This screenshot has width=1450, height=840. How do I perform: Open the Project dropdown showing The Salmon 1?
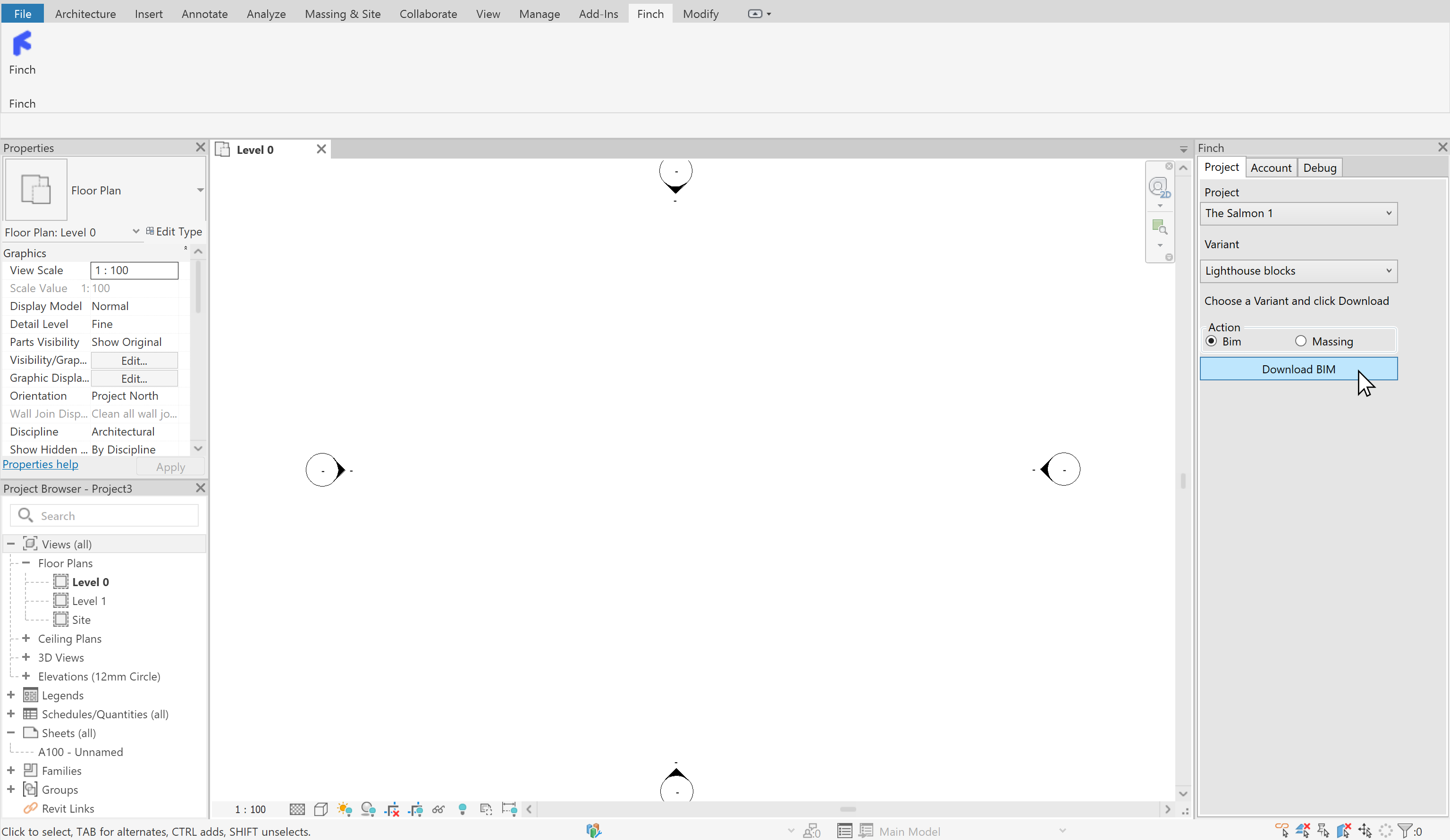pyautogui.click(x=1298, y=213)
